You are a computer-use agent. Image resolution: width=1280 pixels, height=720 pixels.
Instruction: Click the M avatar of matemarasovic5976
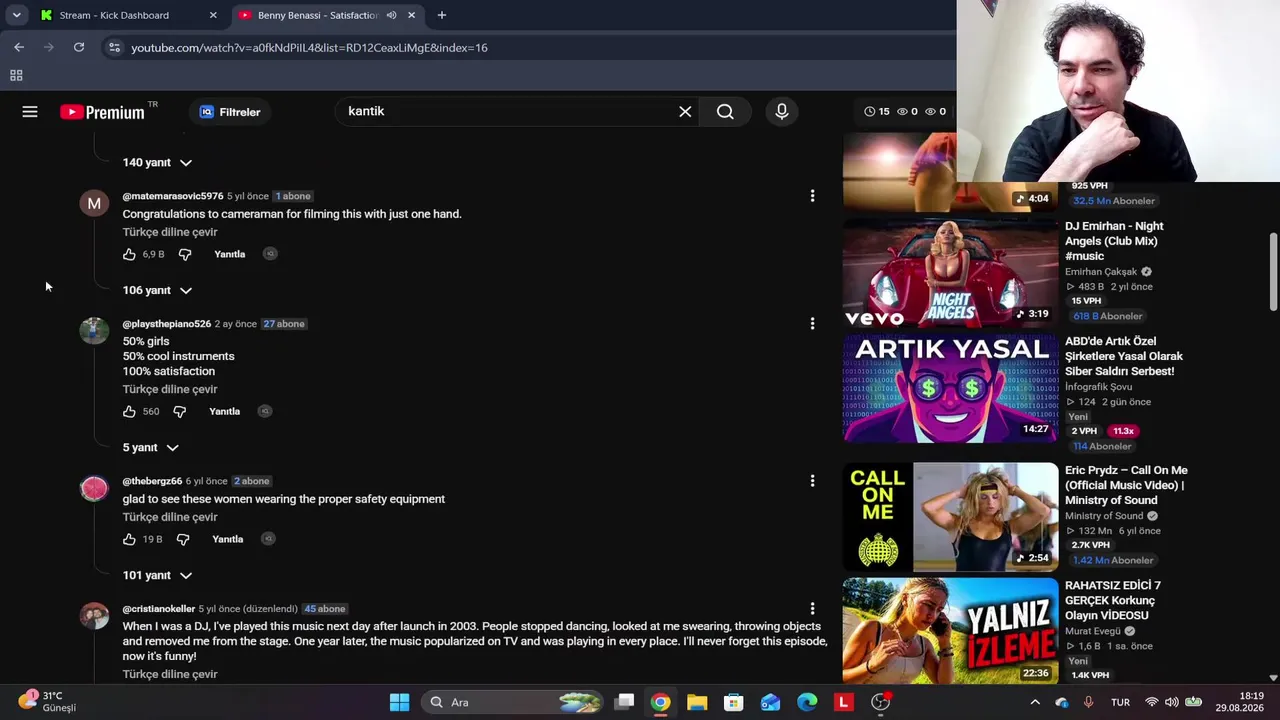(x=94, y=203)
